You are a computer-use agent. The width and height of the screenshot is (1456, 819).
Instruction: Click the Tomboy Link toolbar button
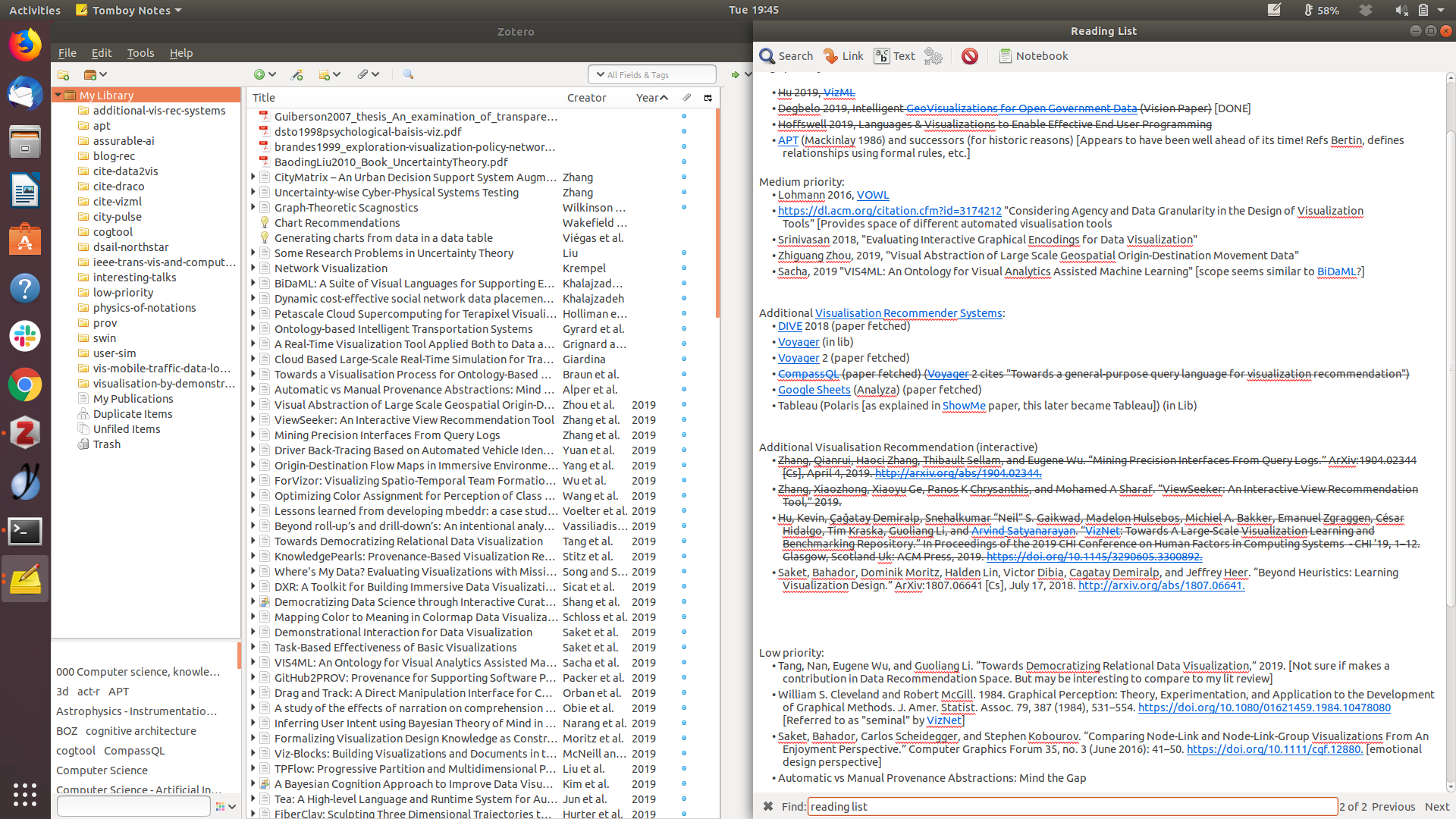tap(843, 56)
